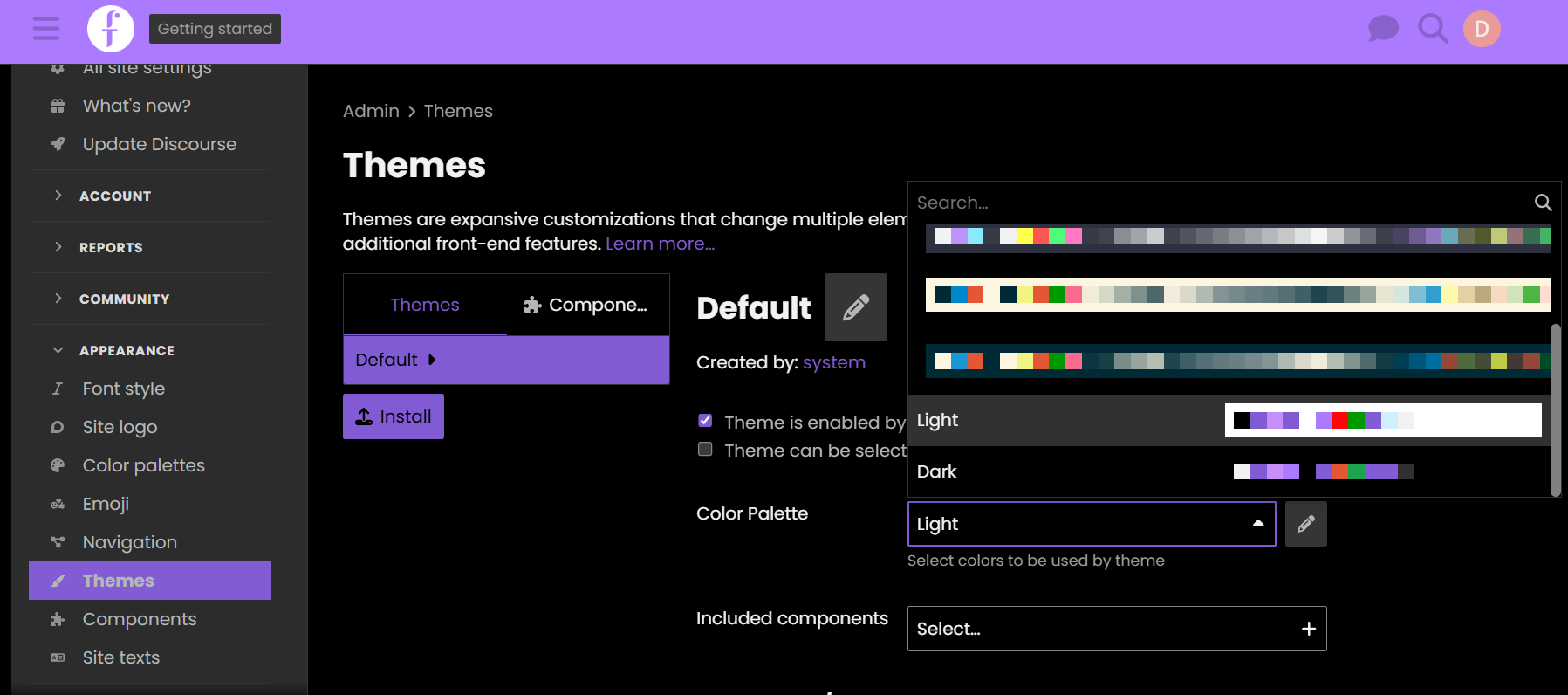This screenshot has width=1568, height=695.
Task: Enable 'Theme can be selected' checkbox
Action: (x=705, y=450)
